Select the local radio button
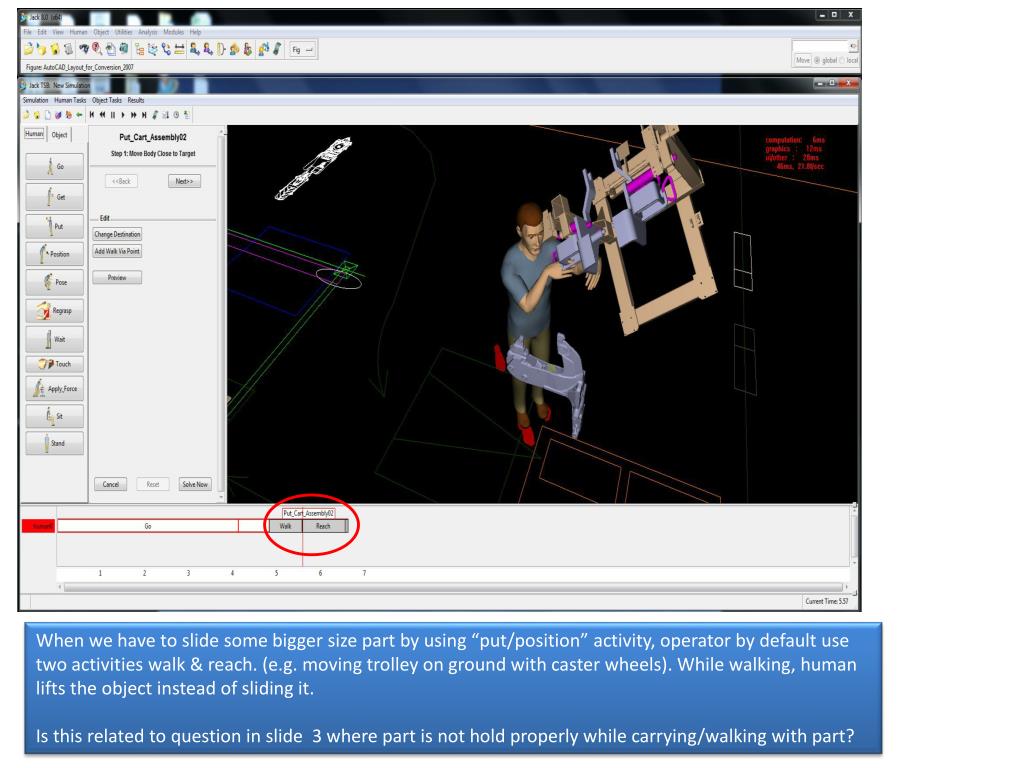This screenshot has height=768, width=1024. [842, 60]
